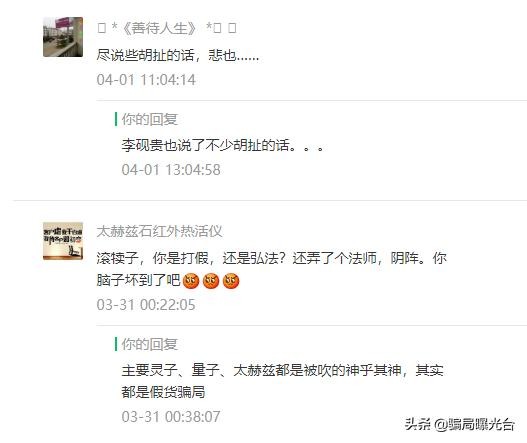Select the reply about 灵子、量子、太赫兹
The image size is (527, 443).
pyautogui.click(x=282, y=381)
